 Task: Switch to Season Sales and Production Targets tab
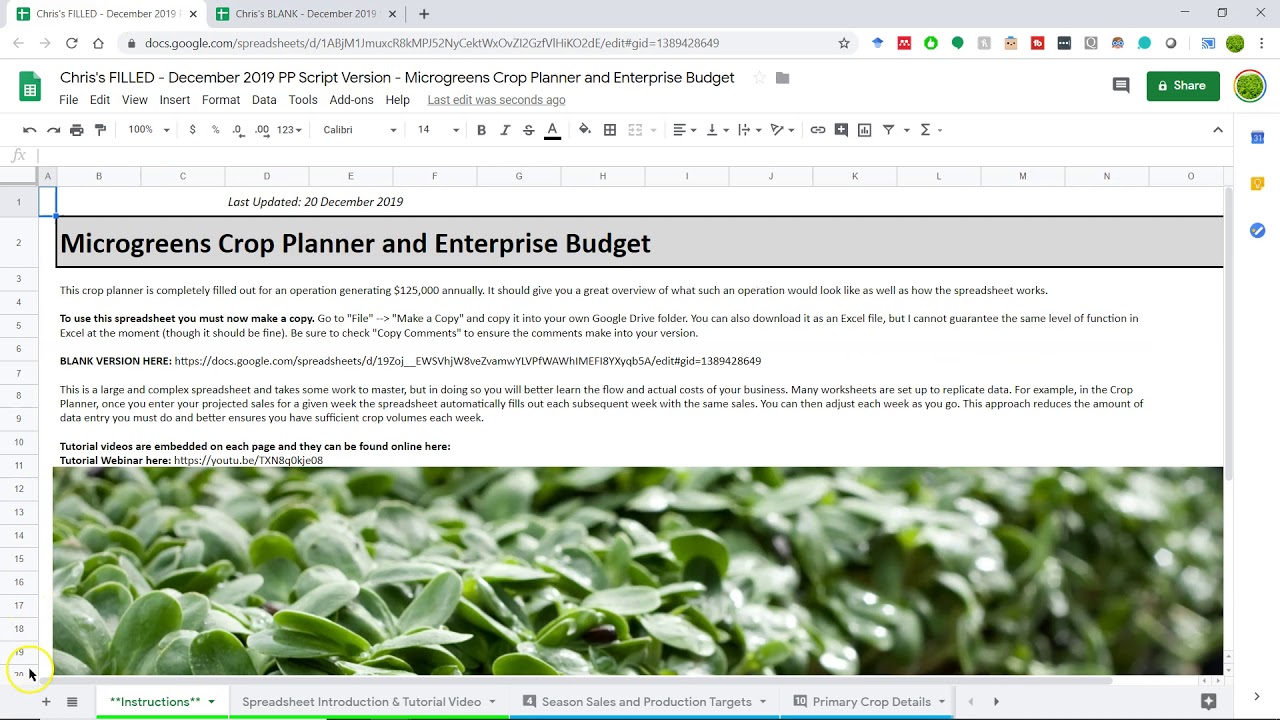pos(645,702)
